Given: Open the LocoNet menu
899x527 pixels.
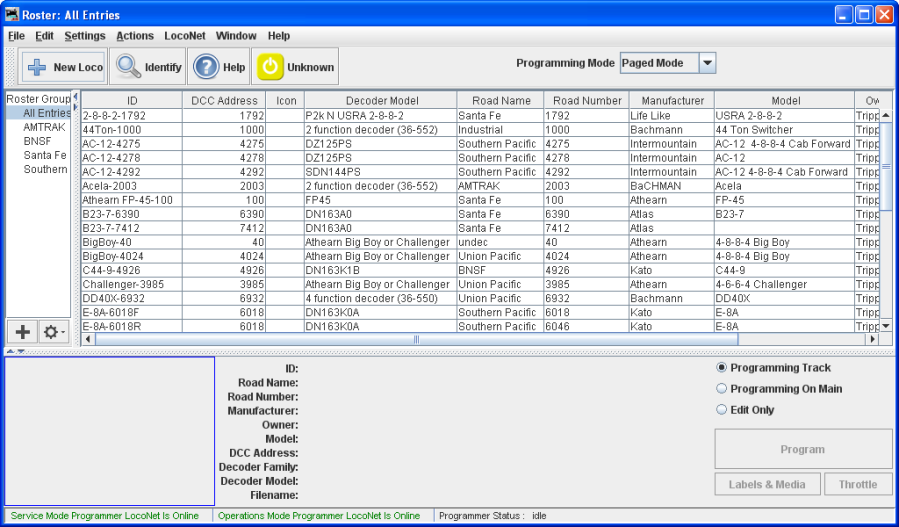Looking at the screenshot, I should tap(185, 36).
